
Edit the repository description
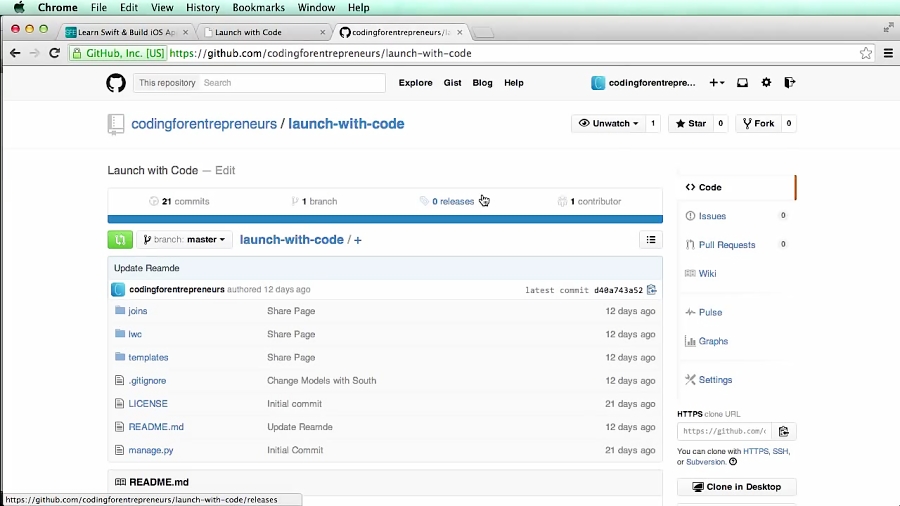click(225, 170)
